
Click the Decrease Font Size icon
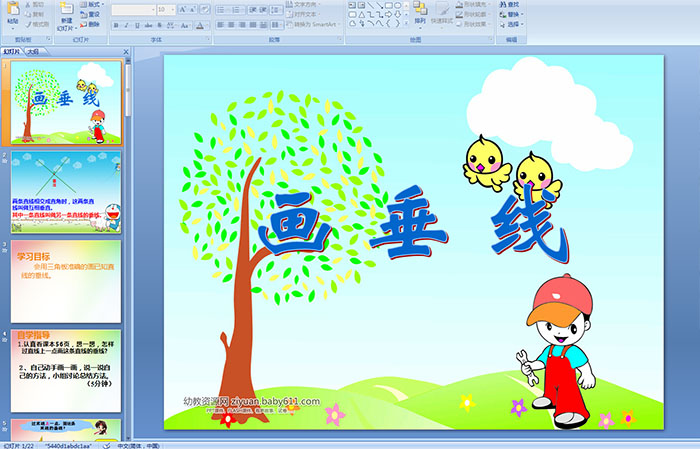[x=192, y=10]
